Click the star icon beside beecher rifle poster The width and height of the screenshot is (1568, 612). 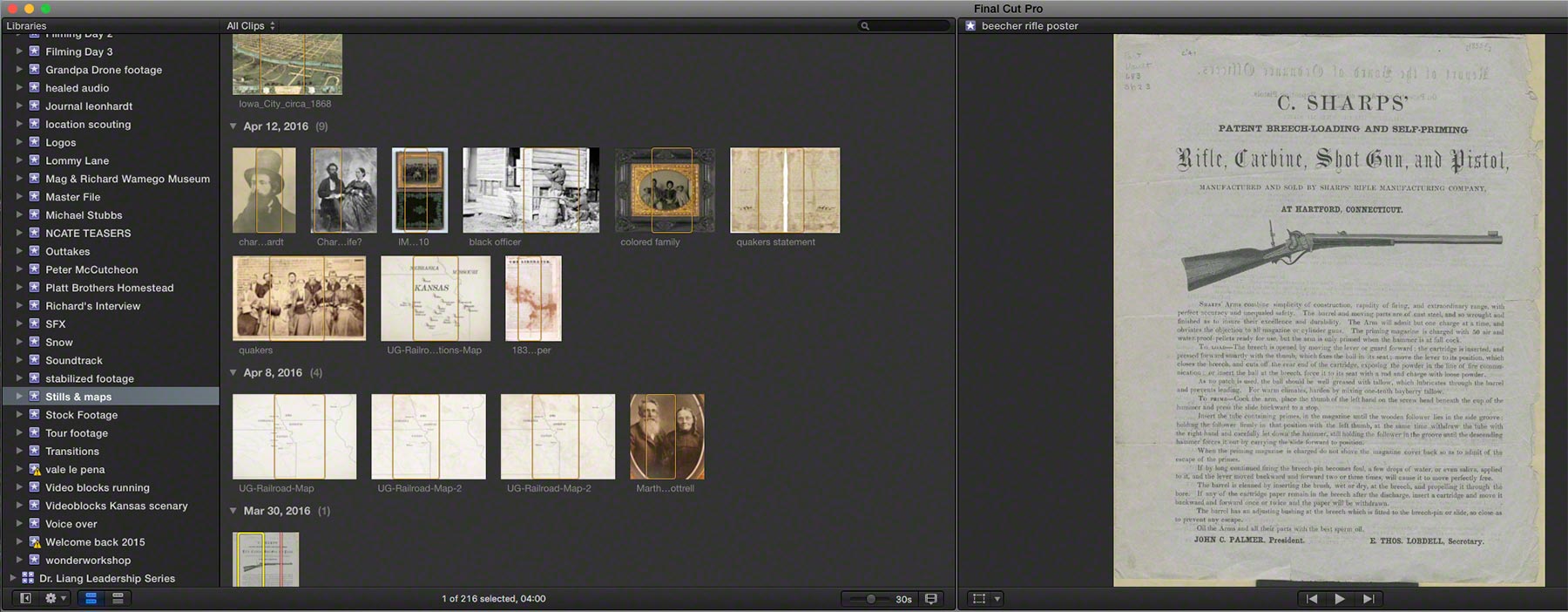(x=970, y=26)
